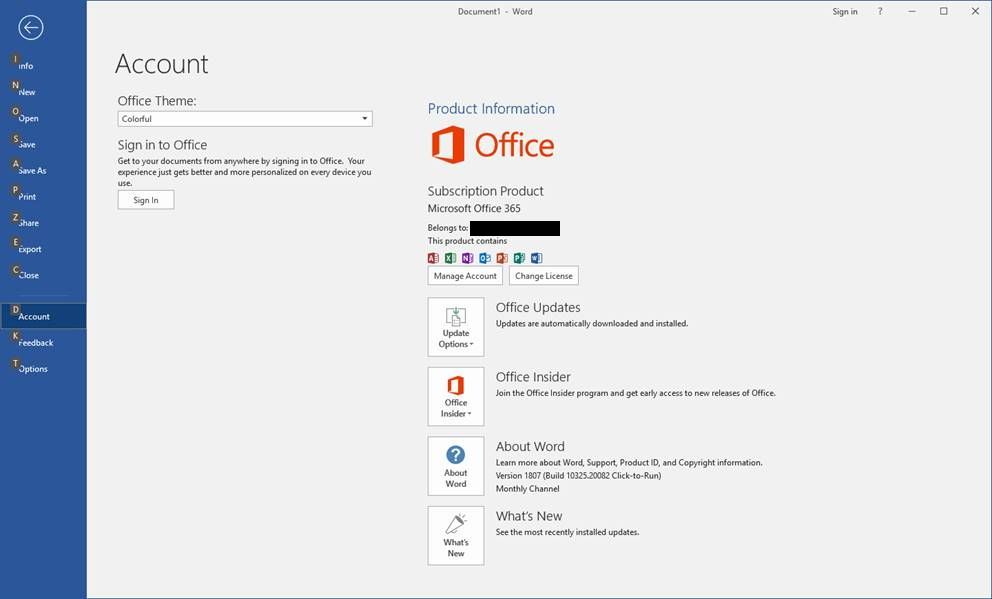Click the 'Office Insider' heading text
Screen dimensions: 992x599
click(x=533, y=377)
